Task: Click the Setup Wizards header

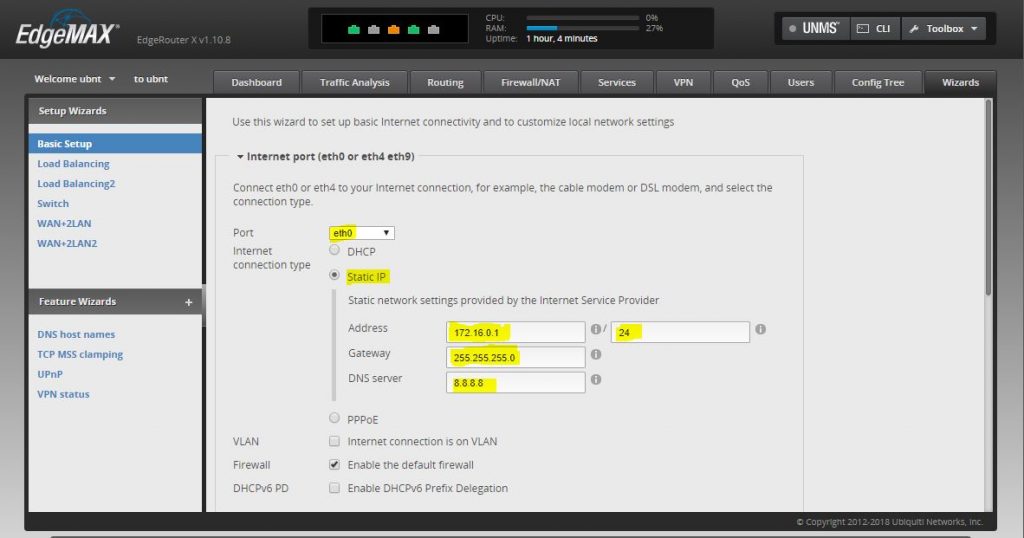Action: click(115, 111)
